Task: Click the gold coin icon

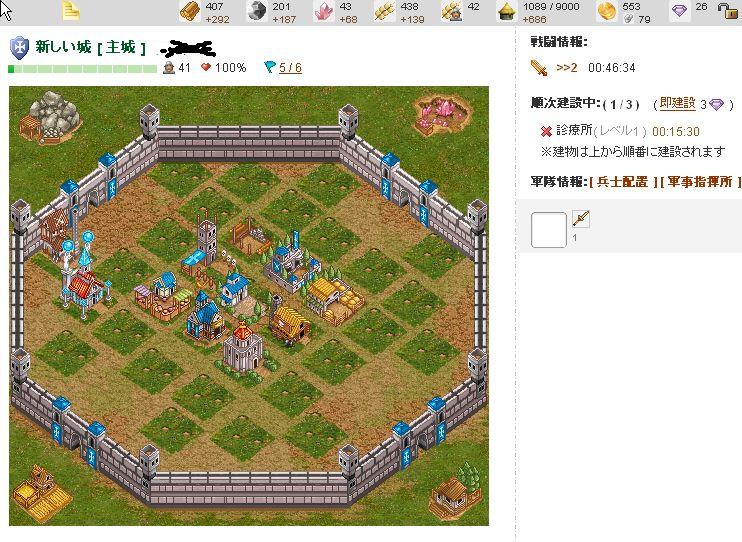Action: [x=607, y=11]
